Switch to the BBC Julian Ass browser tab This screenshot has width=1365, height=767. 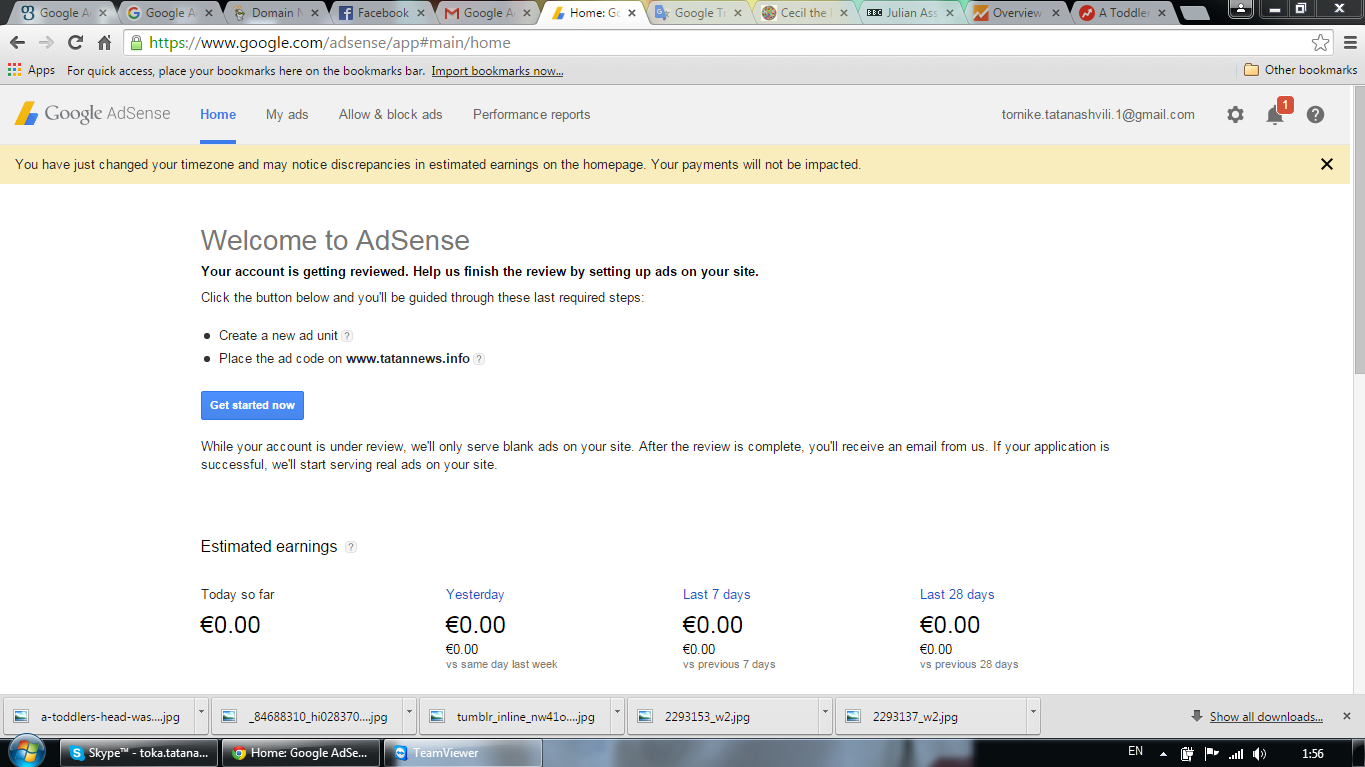[909, 13]
